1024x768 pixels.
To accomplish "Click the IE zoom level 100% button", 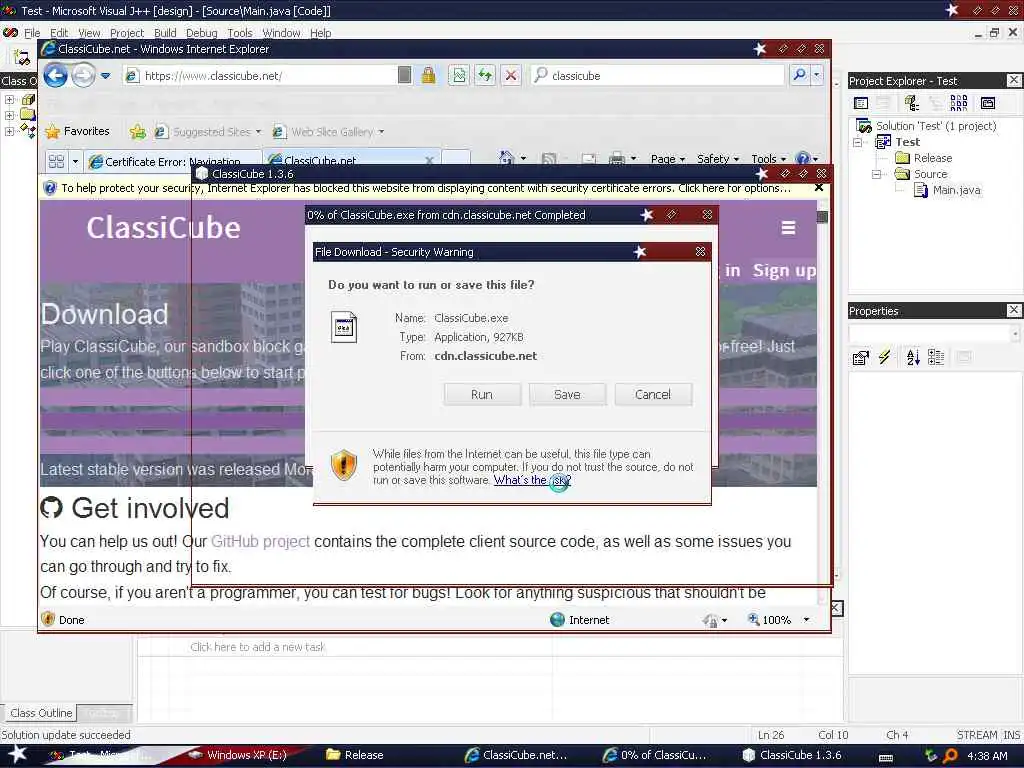I will point(770,620).
